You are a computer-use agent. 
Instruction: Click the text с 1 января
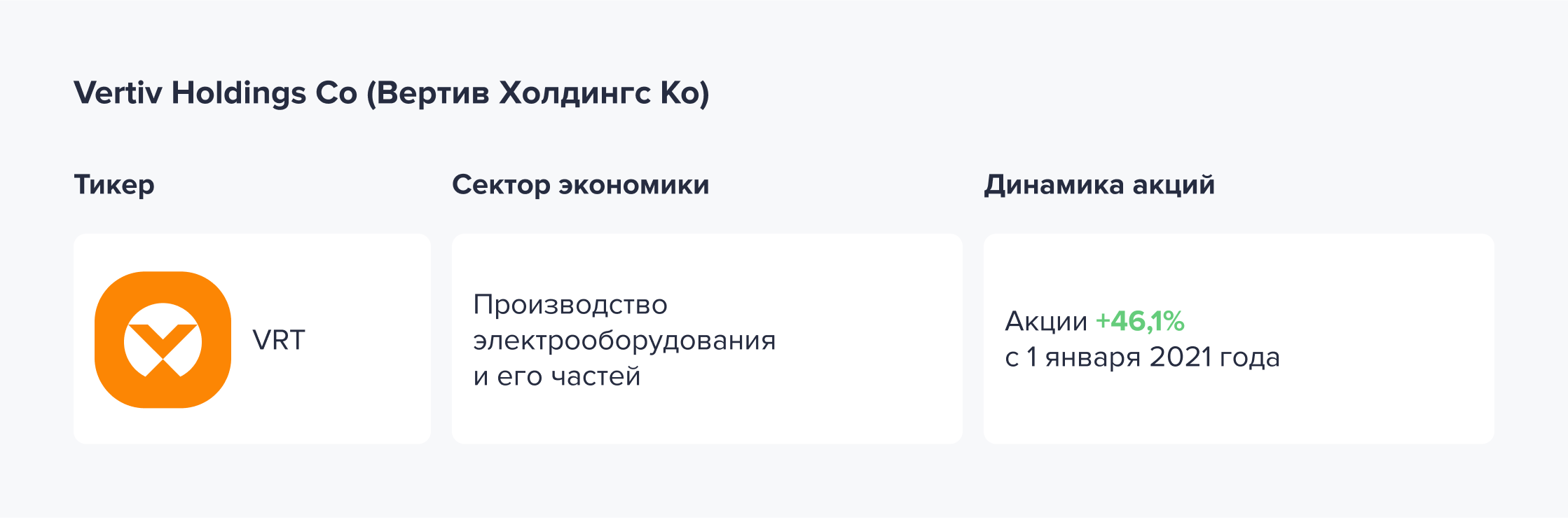pyautogui.click(x=1073, y=357)
